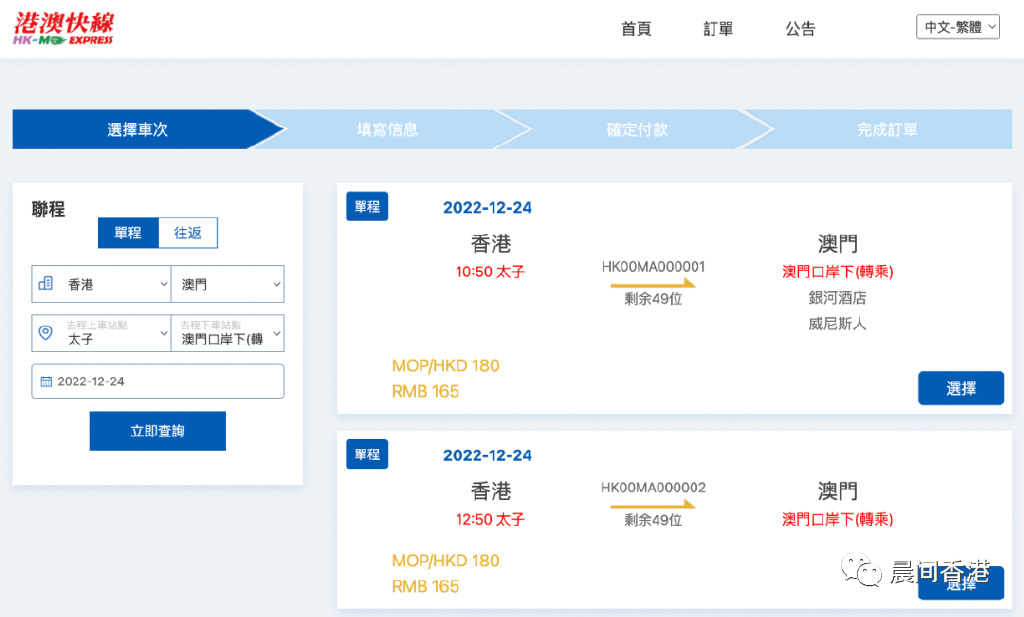Image resolution: width=1024 pixels, height=617 pixels.
Task: Go to the 首頁 menu item
Action: [636, 29]
